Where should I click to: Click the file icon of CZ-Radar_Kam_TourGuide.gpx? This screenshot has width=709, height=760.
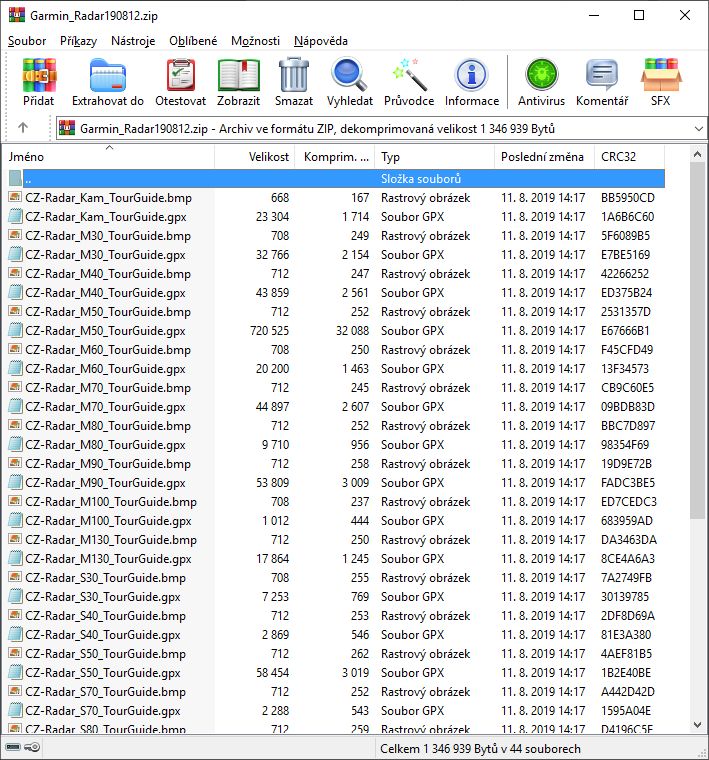coord(15,216)
